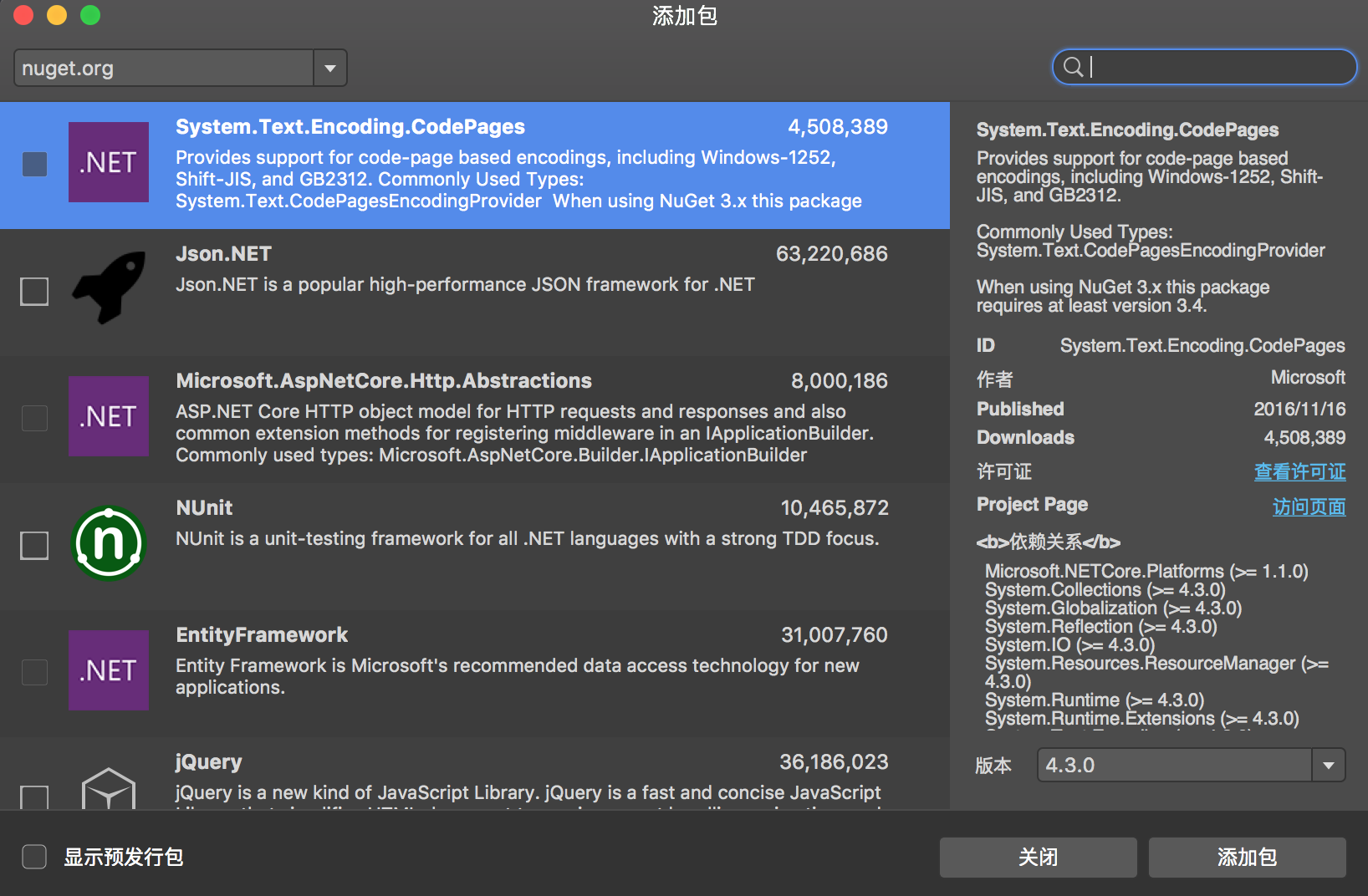1368x896 pixels.
Task: Open the 查看许可证 link
Action: [1299, 472]
